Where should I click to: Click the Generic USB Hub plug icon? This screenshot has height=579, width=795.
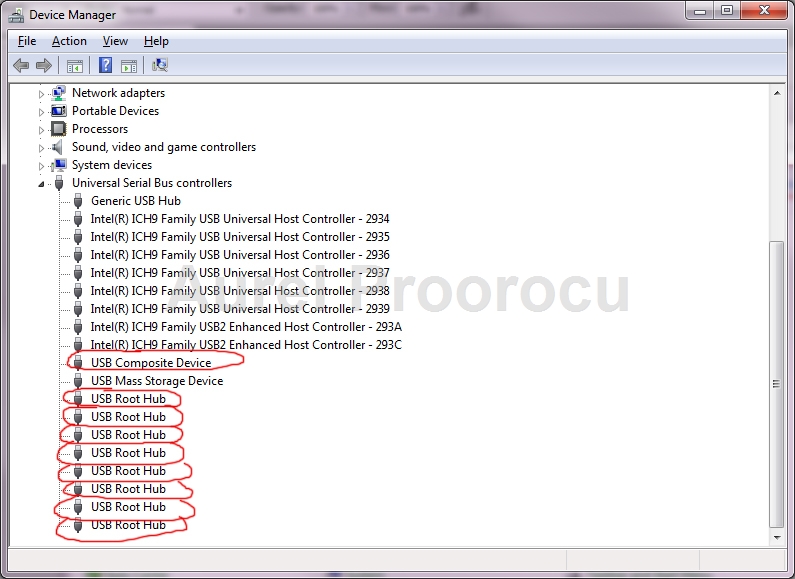pyautogui.click(x=78, y=201)
